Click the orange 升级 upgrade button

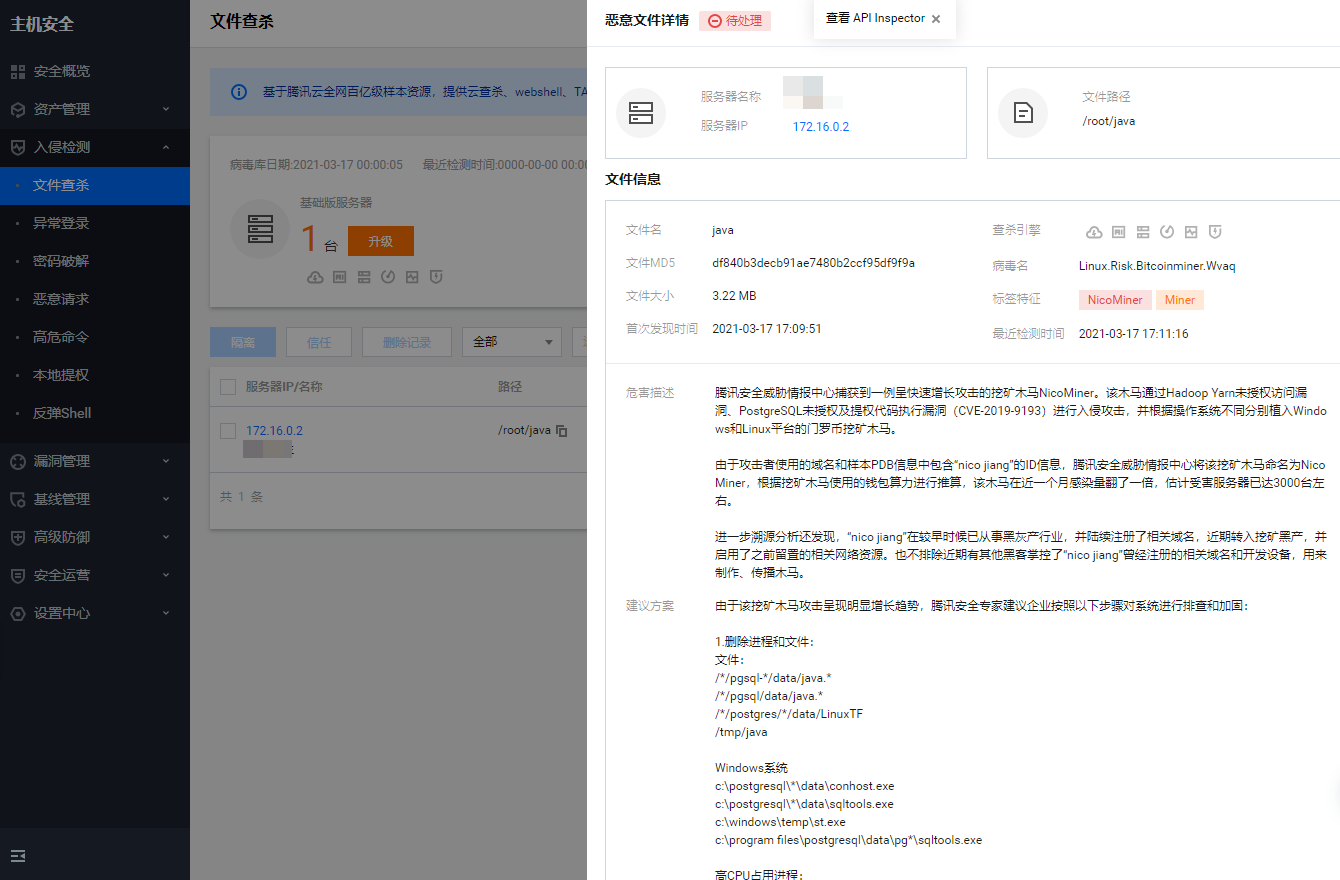tap(380, 241)
